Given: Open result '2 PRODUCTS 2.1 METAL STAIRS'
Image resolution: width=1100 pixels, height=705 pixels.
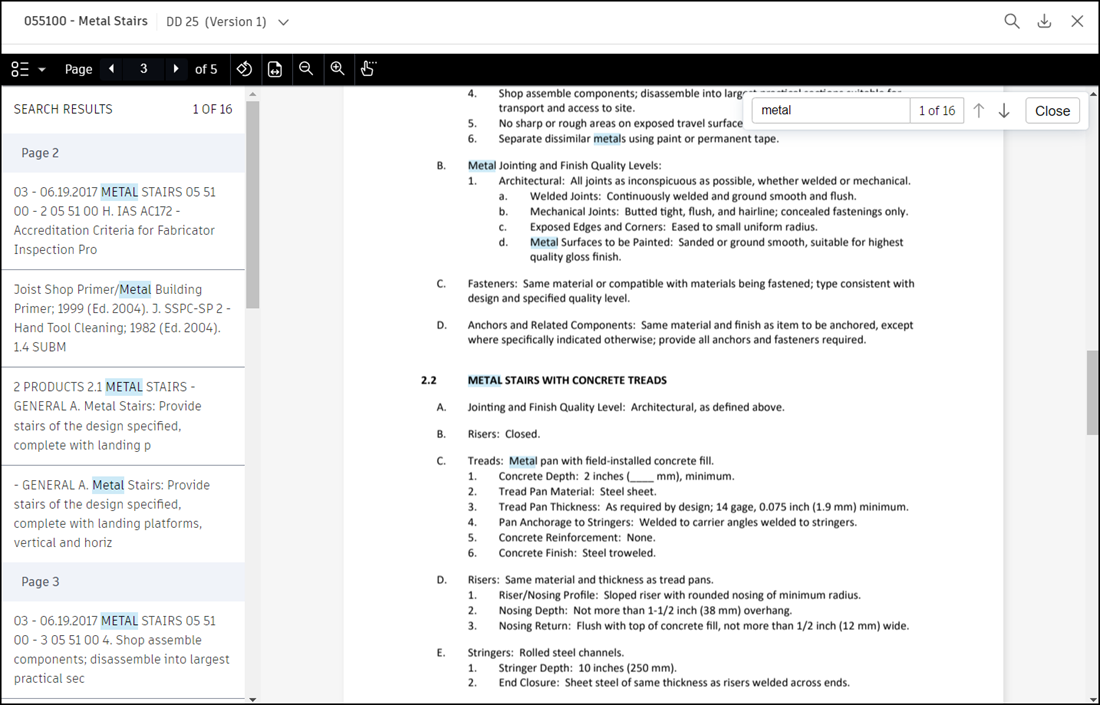Looking at the screenshot, I should pyautogui.click(x=123, y=415).
